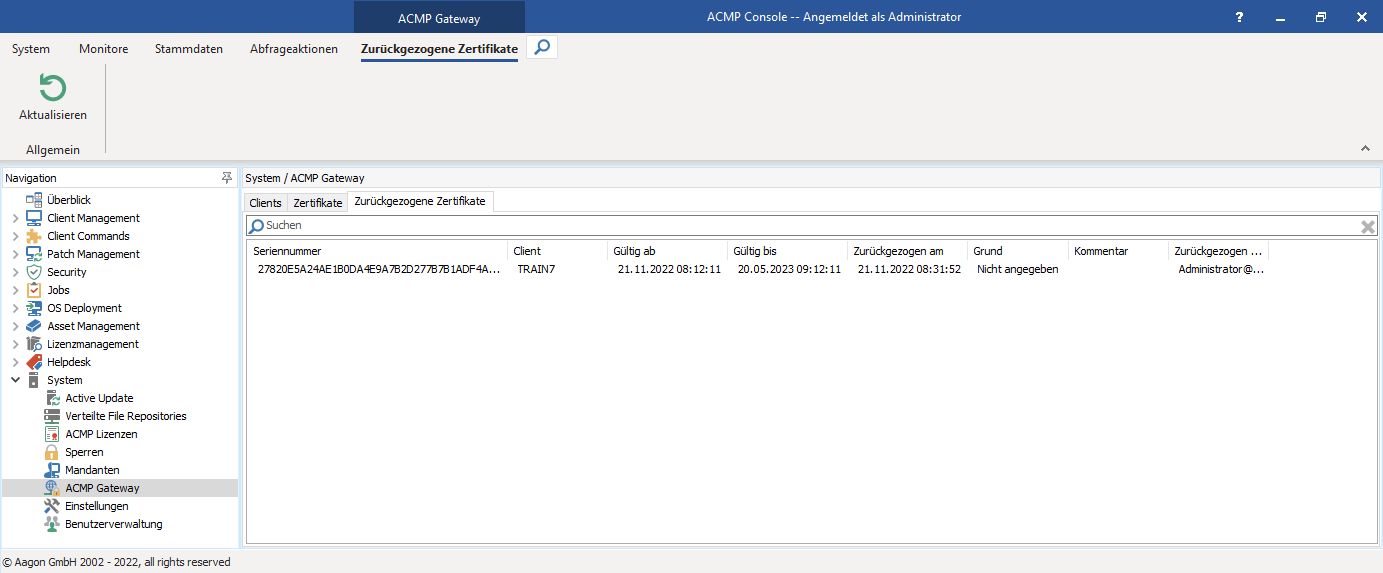Image resolution: width=1383 pixels, height=573 pixels.
Task: Select the TRAIN7 client cell
Action: (536, 269)
